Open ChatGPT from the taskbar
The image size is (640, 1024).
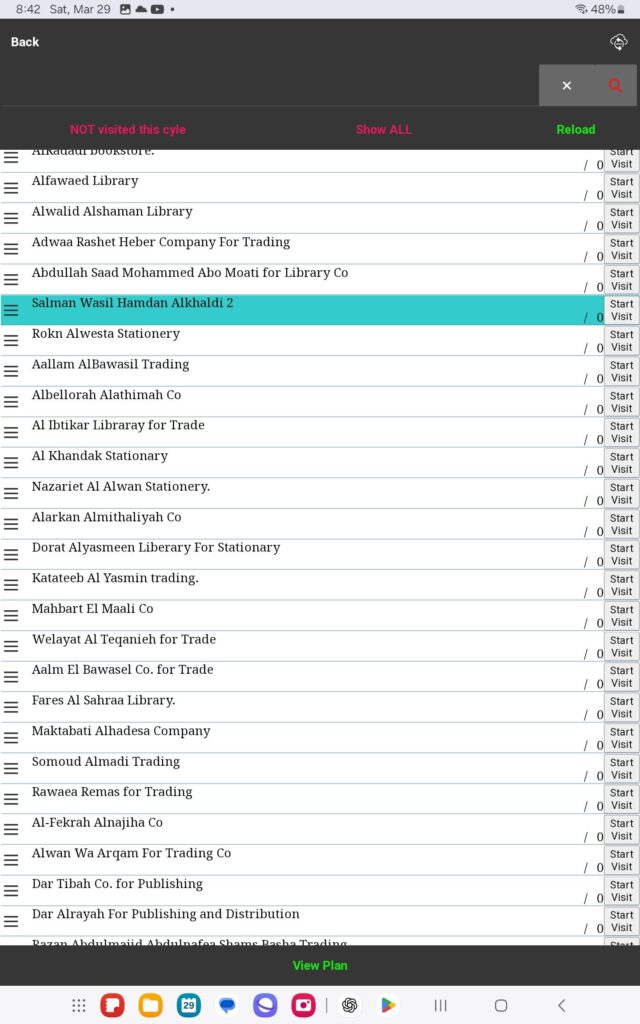coord(349,1005)
